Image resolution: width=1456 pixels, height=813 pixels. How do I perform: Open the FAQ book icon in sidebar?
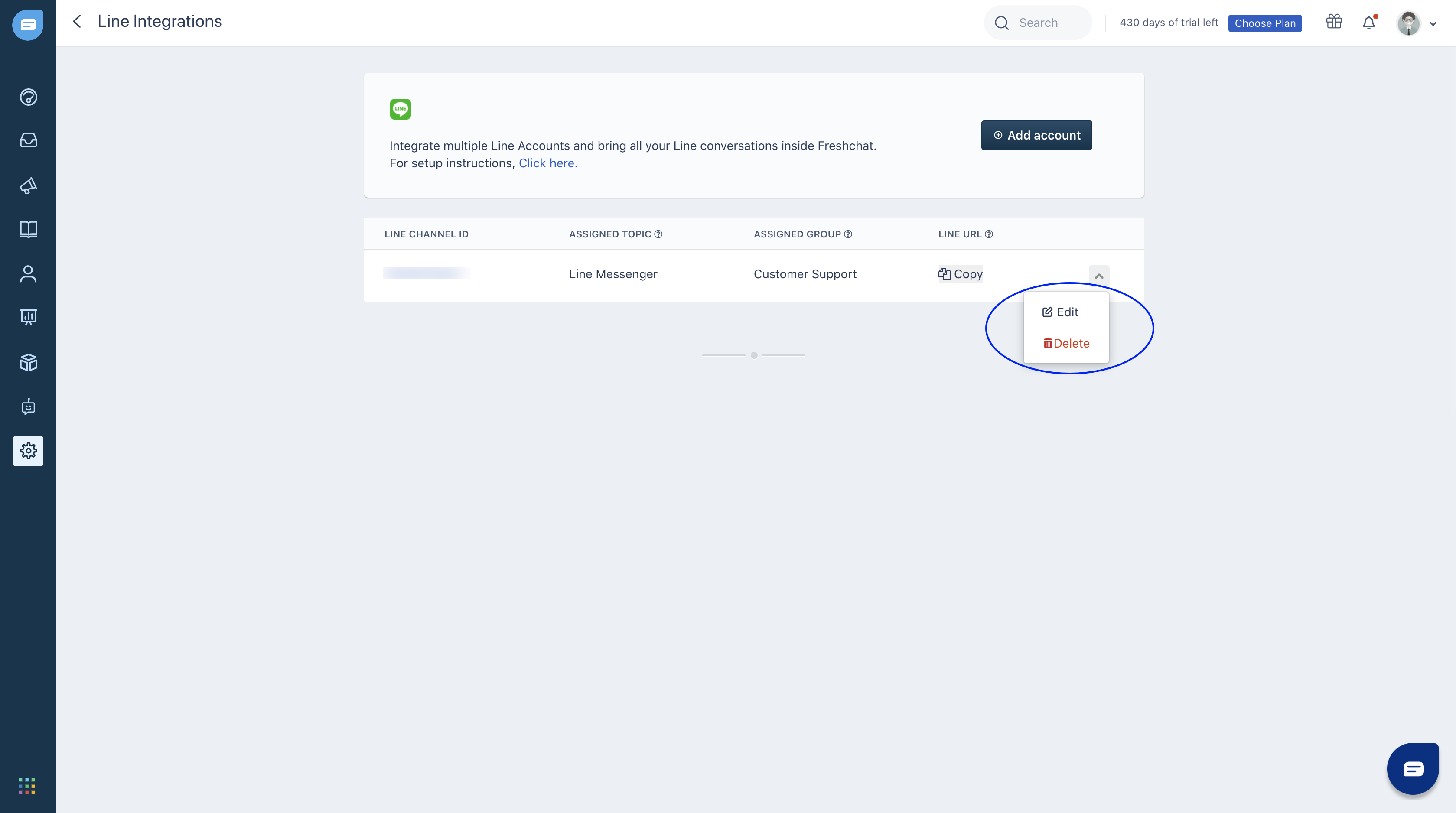(x=28, y=229)
